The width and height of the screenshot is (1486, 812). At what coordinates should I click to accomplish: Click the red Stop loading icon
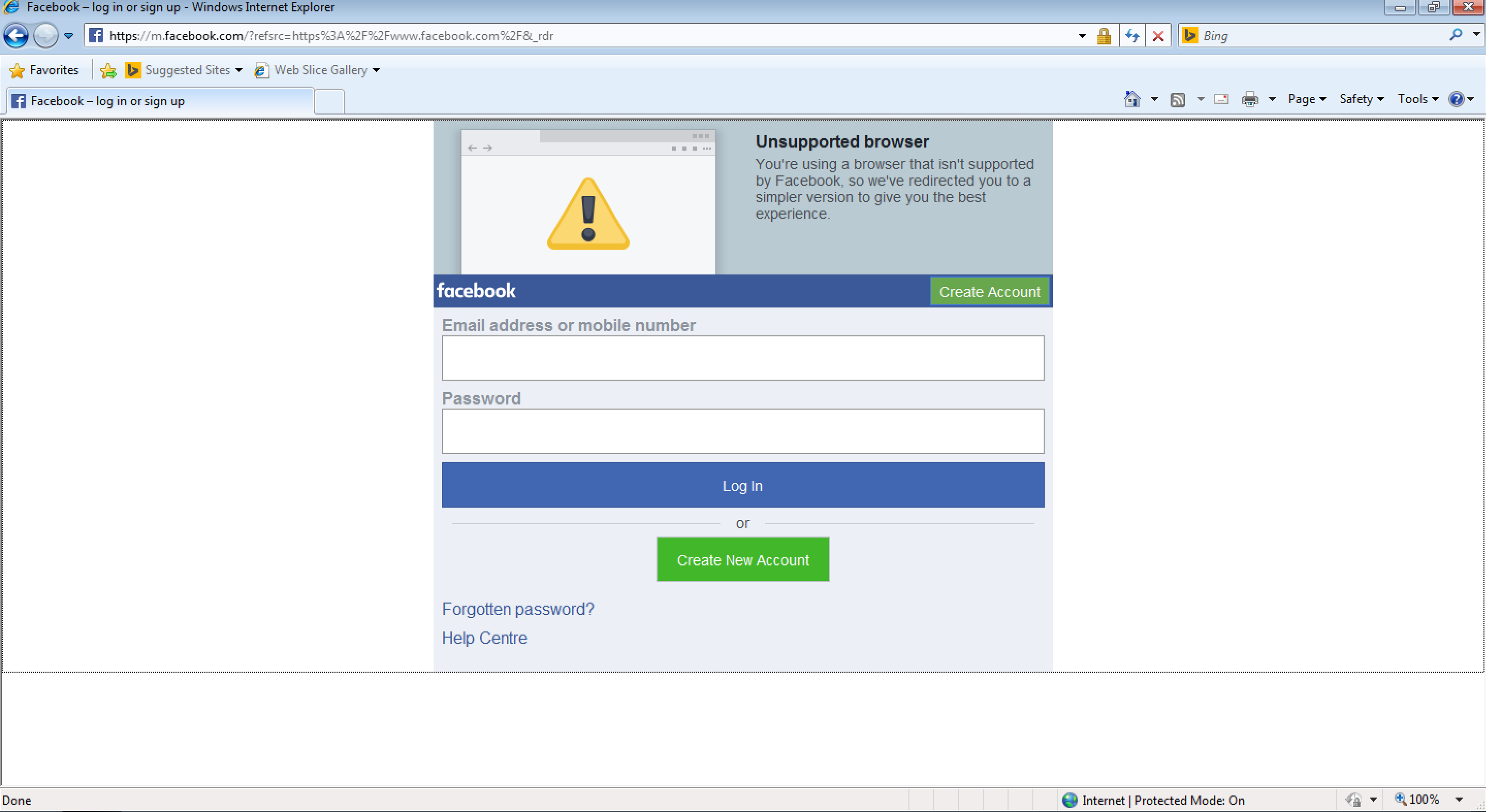(1158, 36)
